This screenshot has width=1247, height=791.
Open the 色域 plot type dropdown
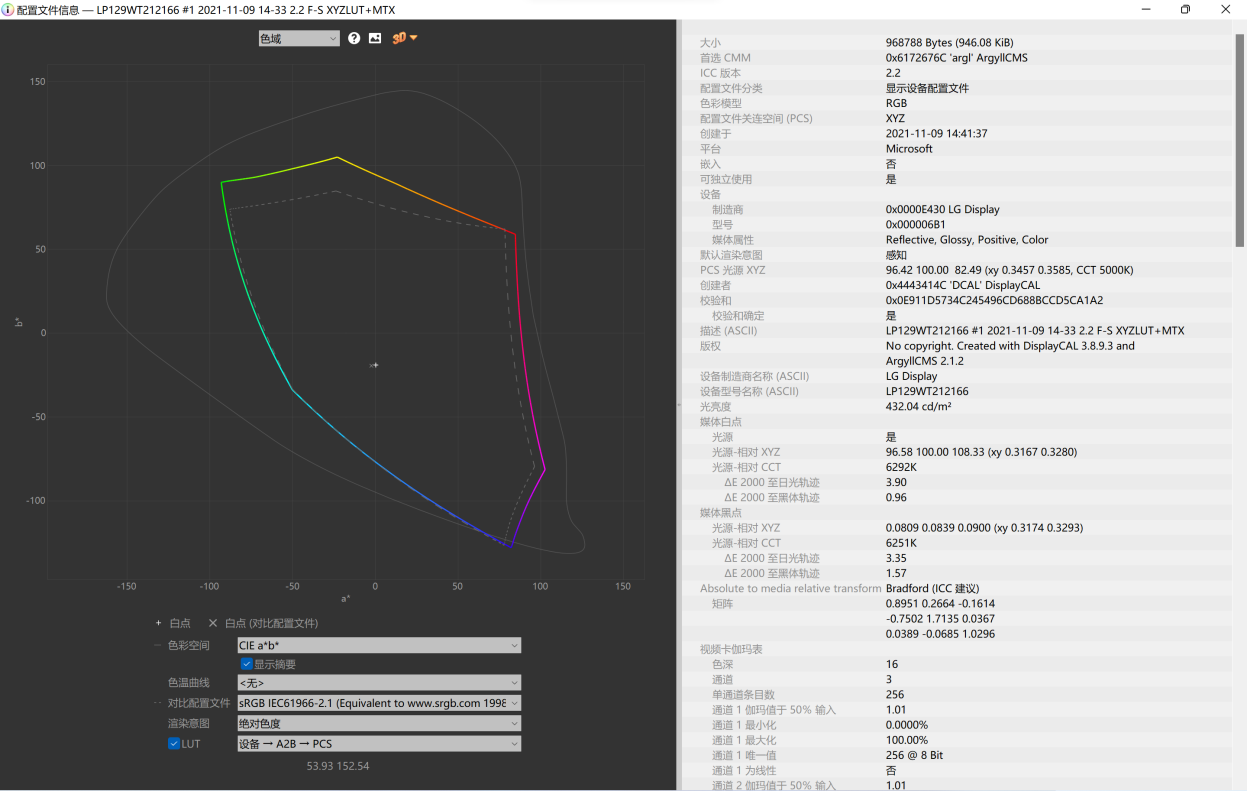[x=299, y=39]
